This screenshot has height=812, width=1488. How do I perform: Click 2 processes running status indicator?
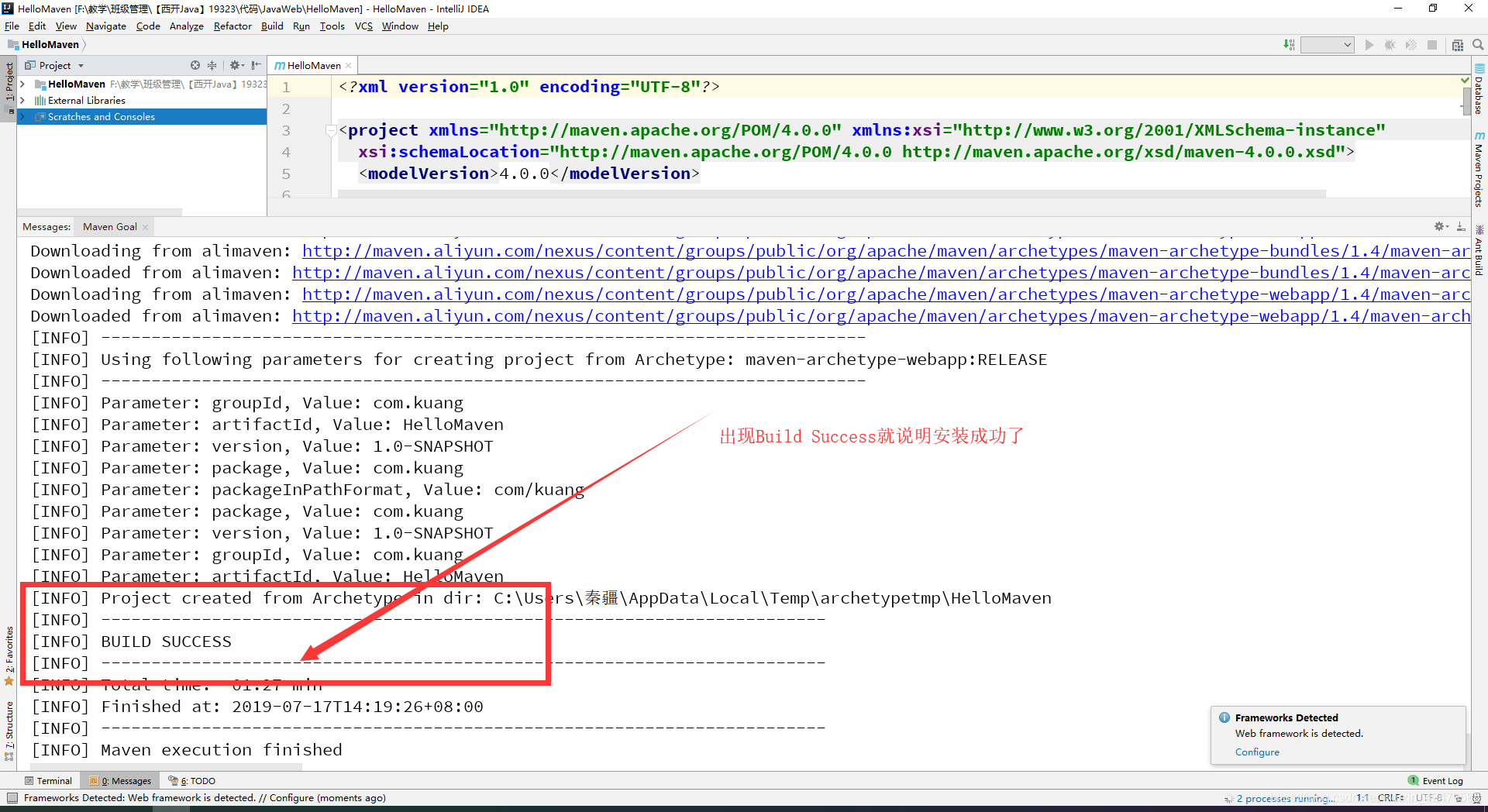pos(1280,798)
